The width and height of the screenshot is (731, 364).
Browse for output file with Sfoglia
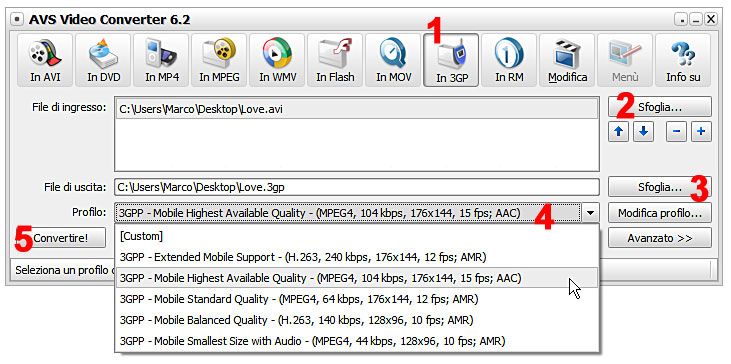click(660, 187)
